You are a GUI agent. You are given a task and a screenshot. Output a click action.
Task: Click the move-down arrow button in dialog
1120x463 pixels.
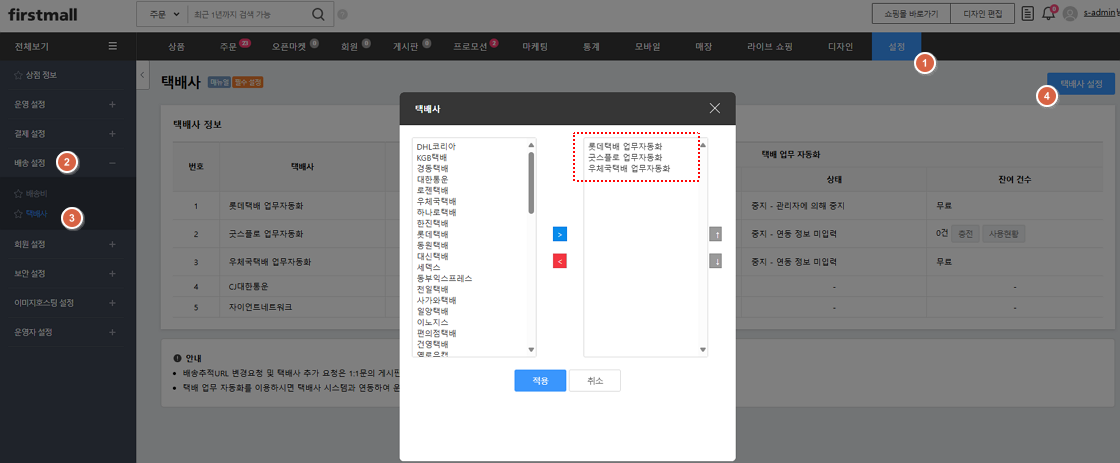(x=716, y=261)
